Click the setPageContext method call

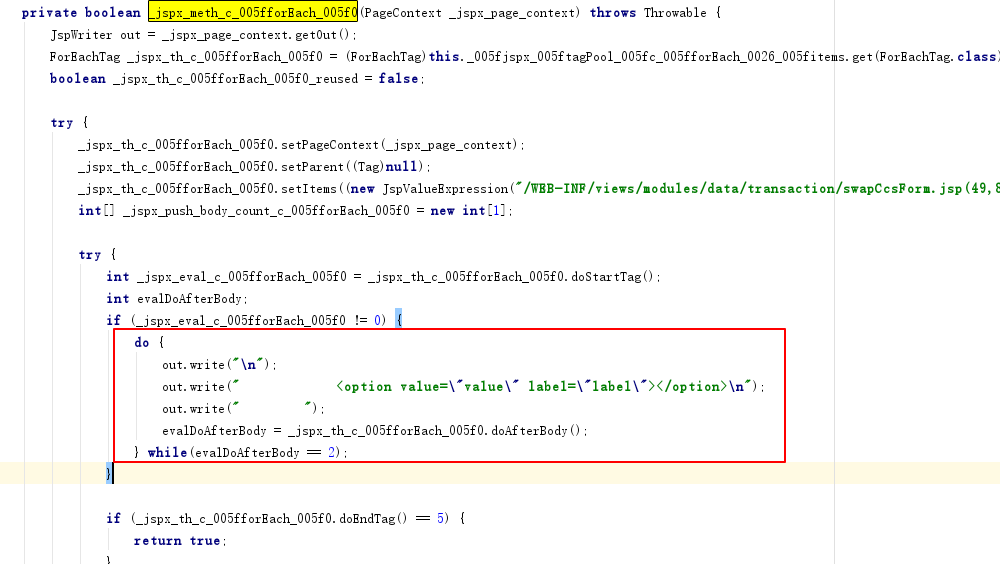click(329, 145)
